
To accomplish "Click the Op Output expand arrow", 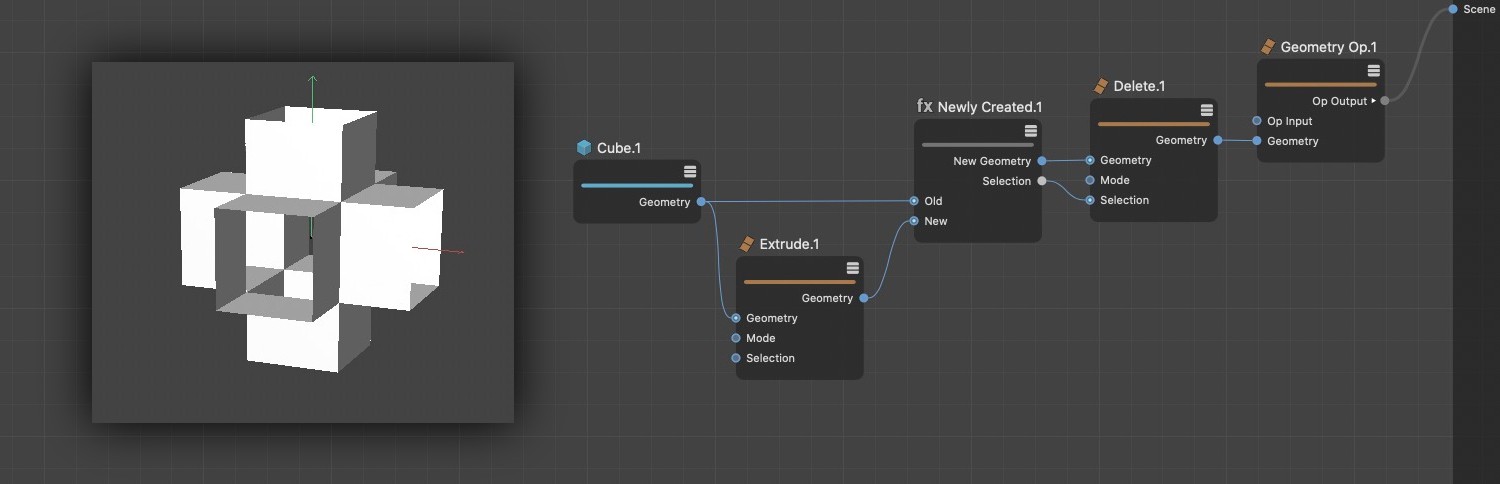I will coord(1374,101).
